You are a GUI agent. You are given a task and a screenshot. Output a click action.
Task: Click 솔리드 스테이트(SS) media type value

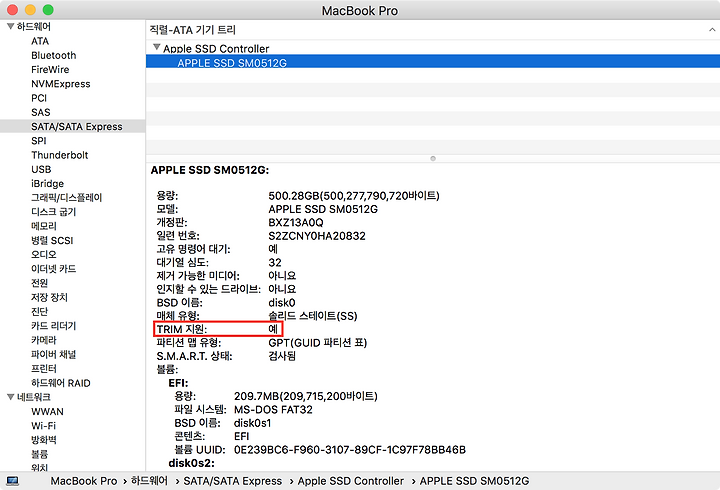click(313, 316)
